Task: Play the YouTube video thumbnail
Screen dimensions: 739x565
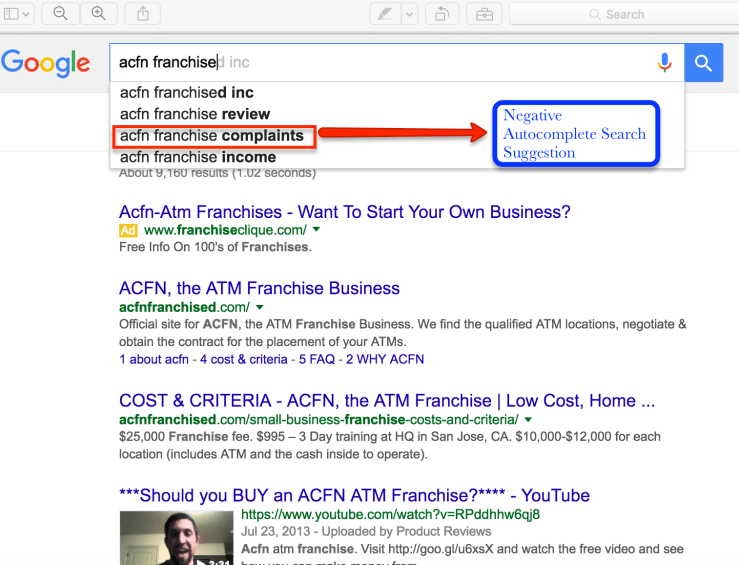Action: (176, 538)
